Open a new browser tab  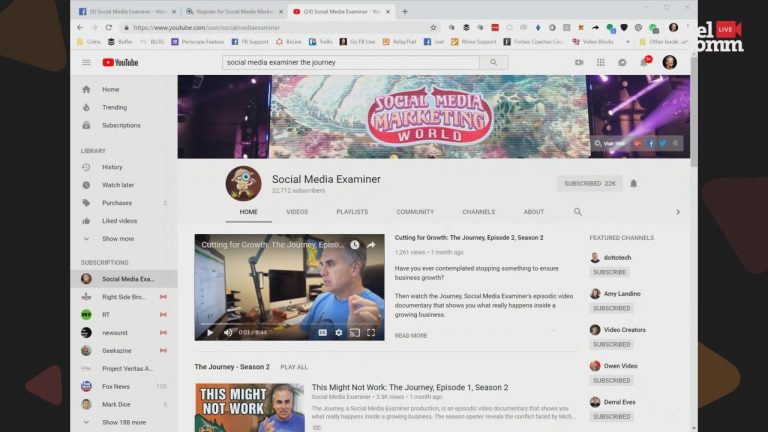[405, 11]
